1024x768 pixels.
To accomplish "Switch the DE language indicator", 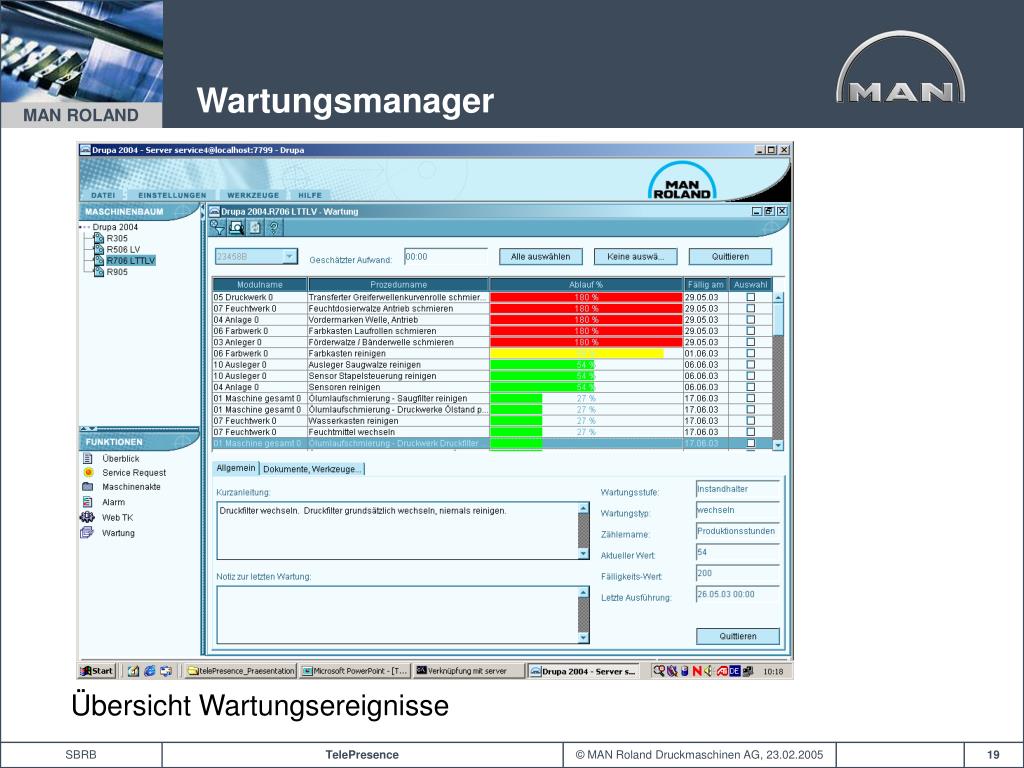I will pos(735,671).
